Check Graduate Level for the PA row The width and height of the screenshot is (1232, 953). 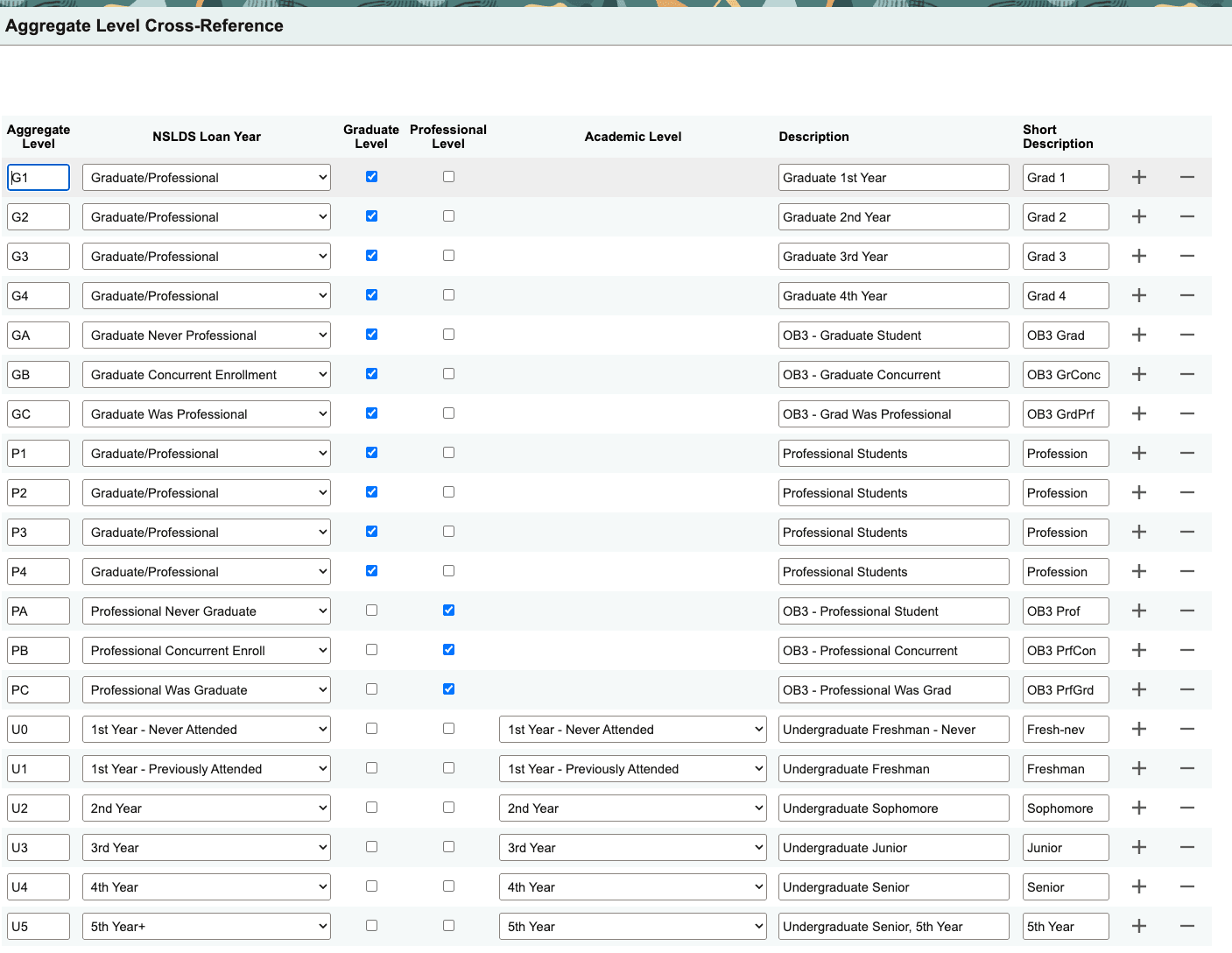click(x=371, y=610)
